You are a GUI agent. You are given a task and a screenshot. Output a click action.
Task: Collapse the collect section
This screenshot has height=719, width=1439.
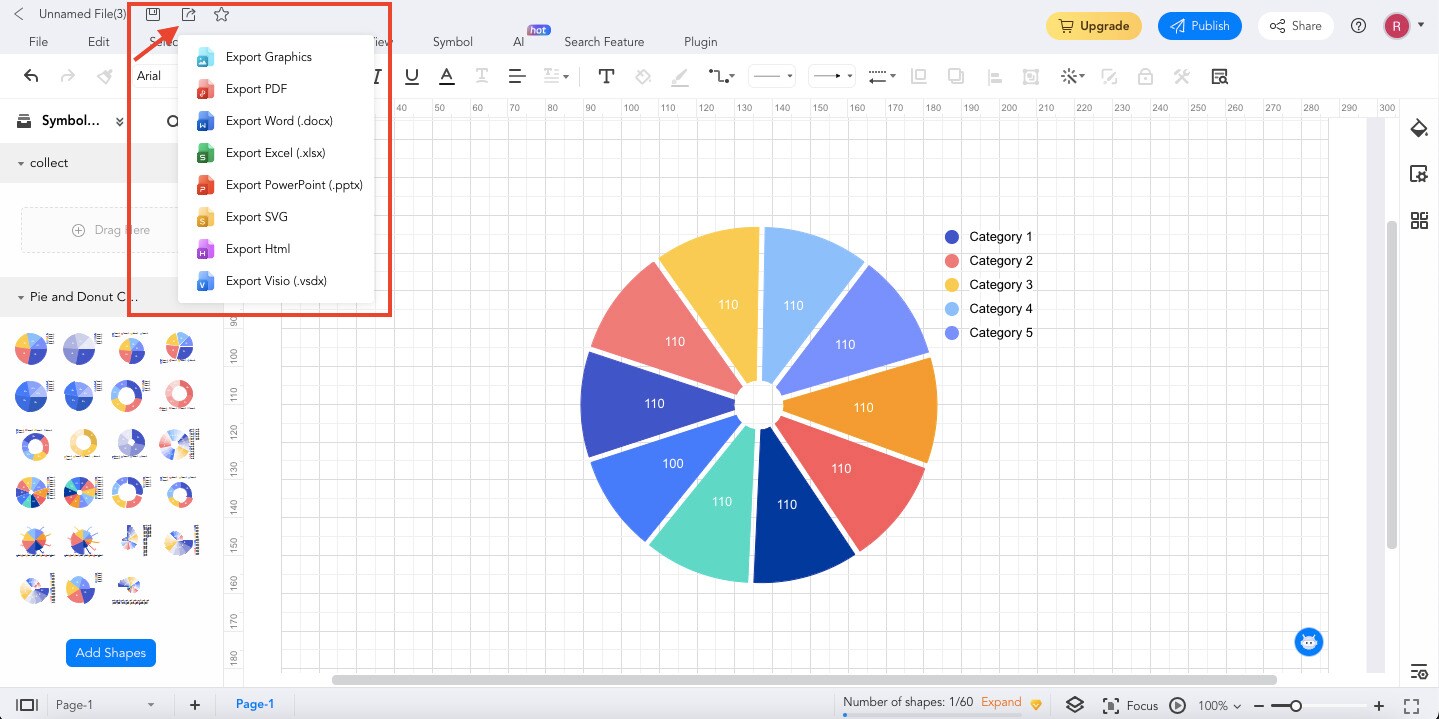[x=21, y=163]
